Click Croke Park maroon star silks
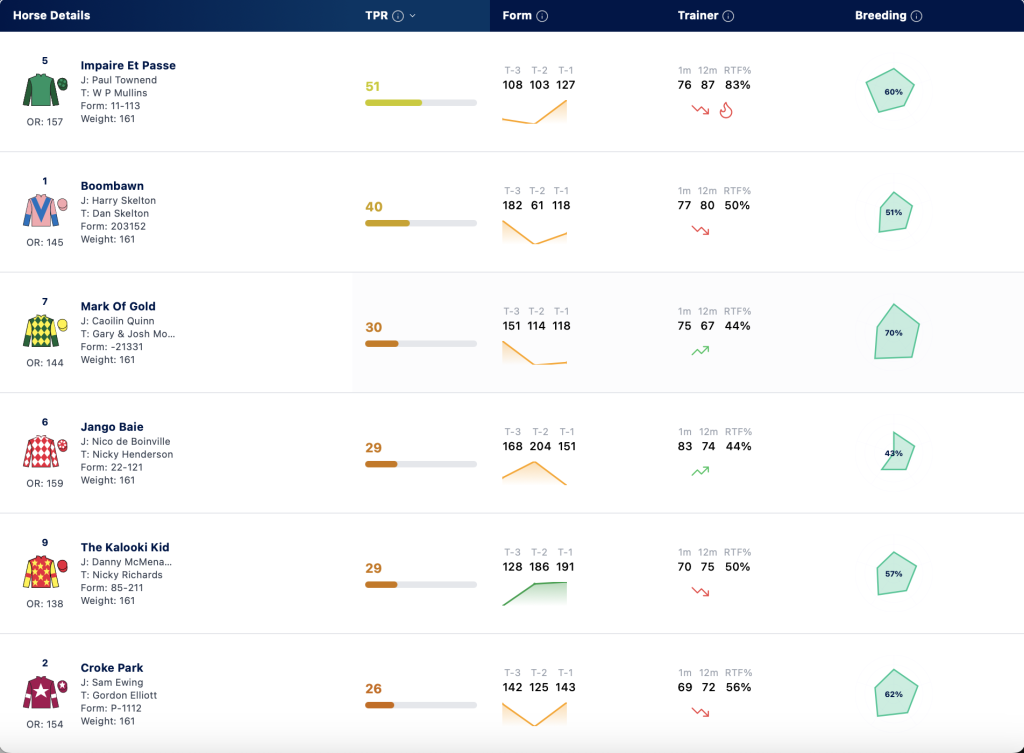Viewport: 1024px width, 753px height. [x=45, y=692]
